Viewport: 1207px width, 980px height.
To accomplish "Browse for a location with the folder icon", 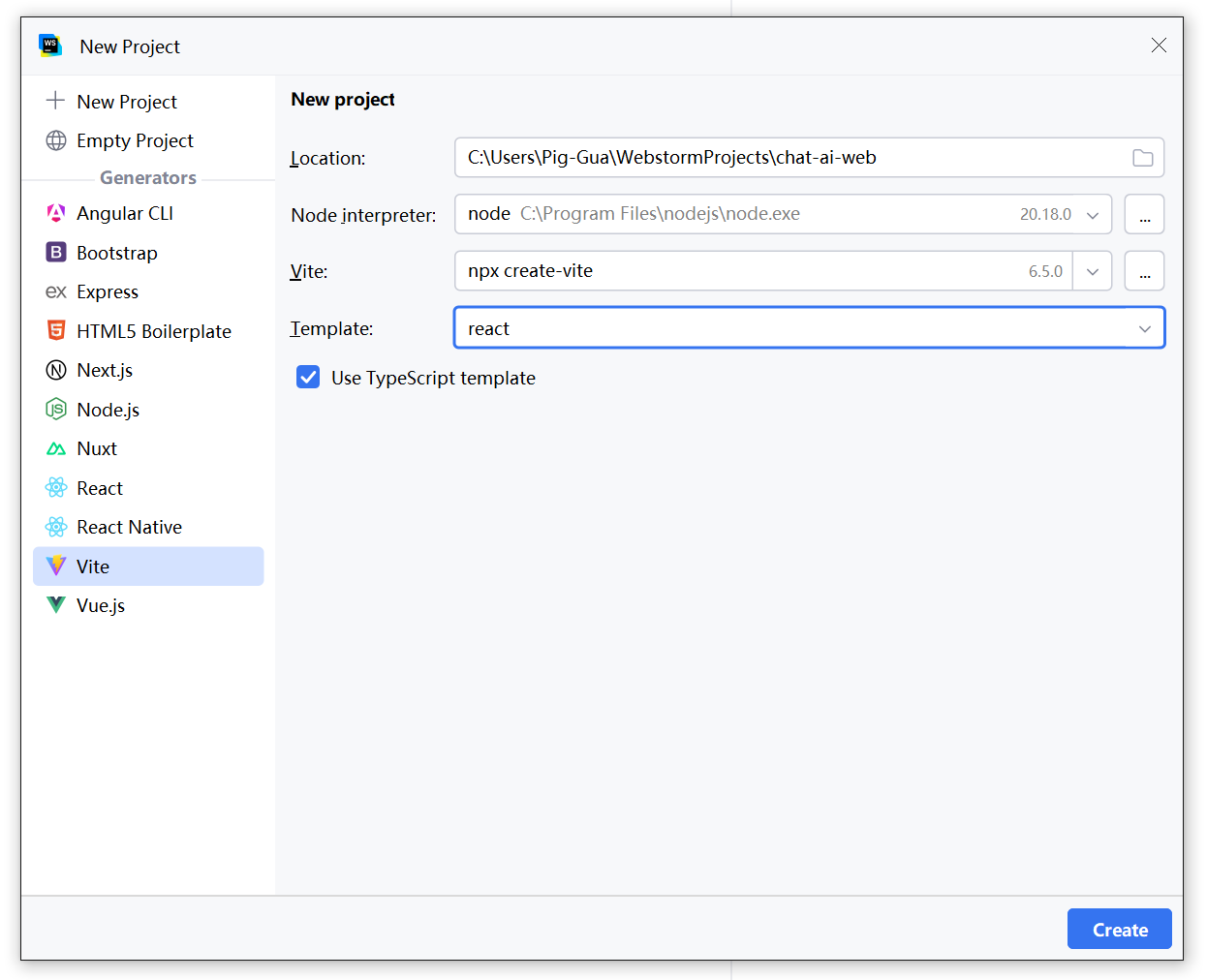I will point(1143,158).
